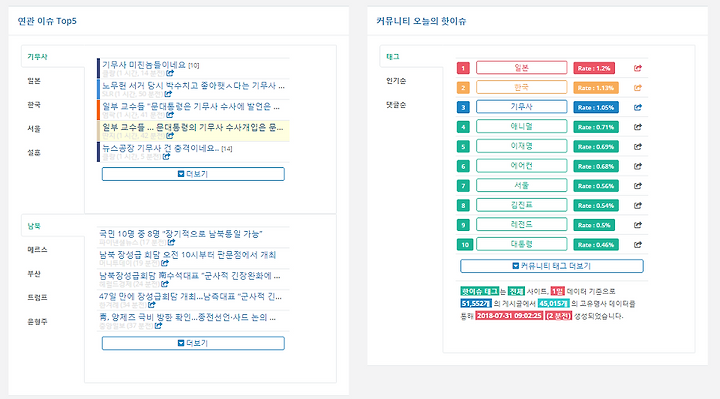Click the 대통령 tag button
Viewport: 720px width, 399px height.
coord(522,245)
